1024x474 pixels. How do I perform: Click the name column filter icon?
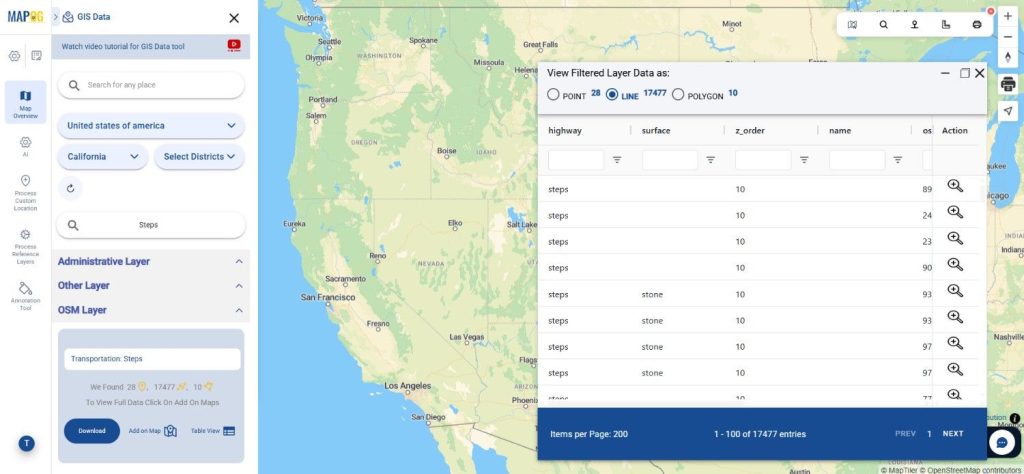(898, 160)
